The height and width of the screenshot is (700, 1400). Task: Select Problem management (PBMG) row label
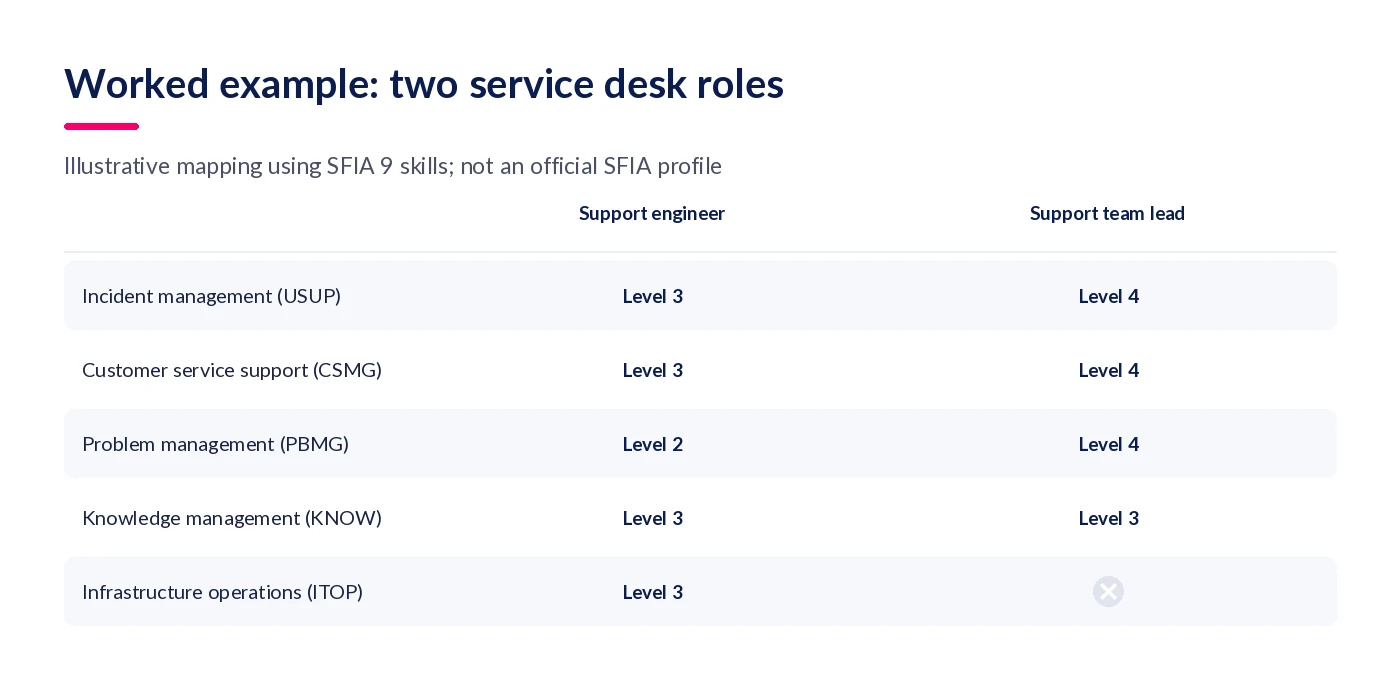click(215, 444)
